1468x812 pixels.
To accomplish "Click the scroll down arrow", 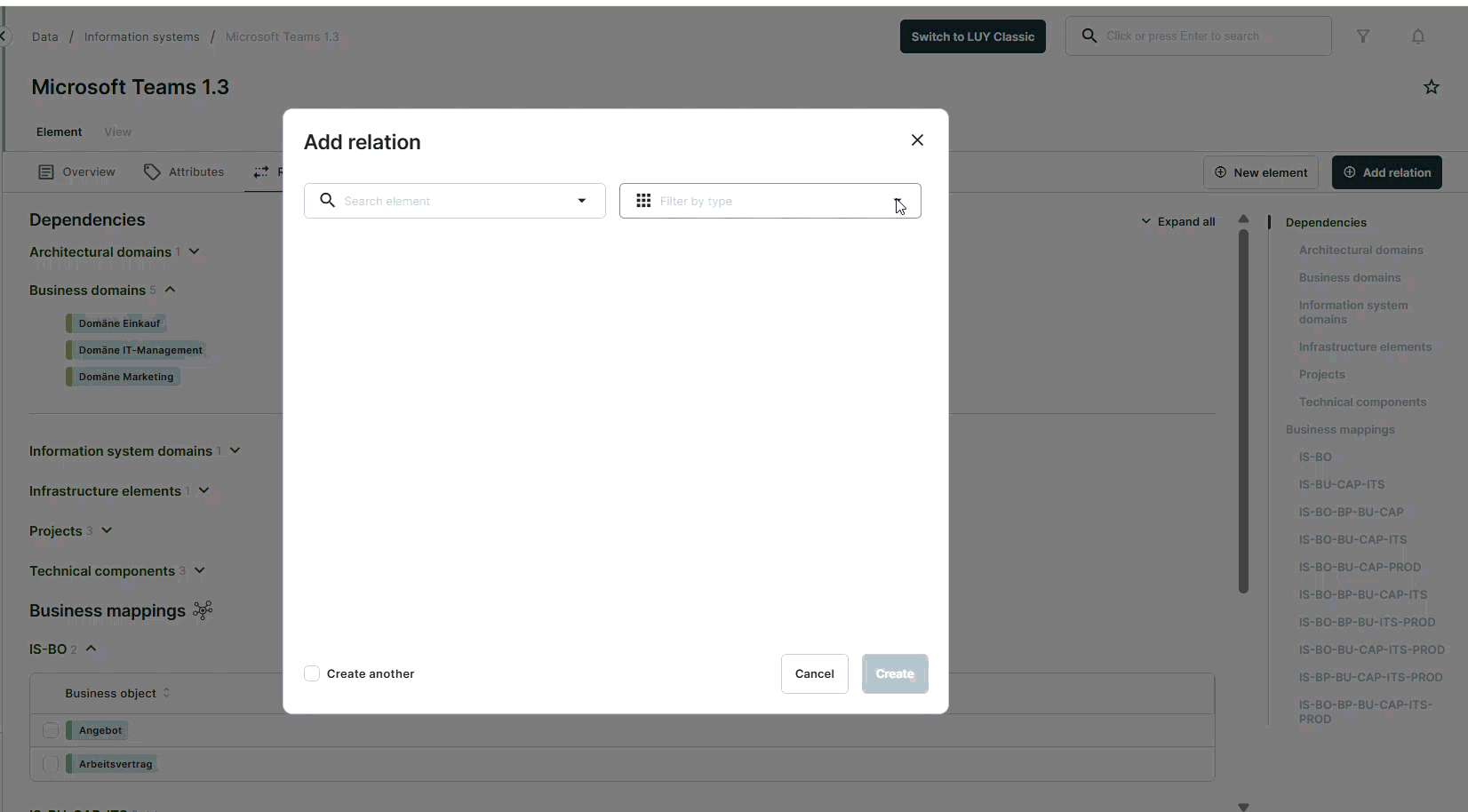I will [1243, 807].
